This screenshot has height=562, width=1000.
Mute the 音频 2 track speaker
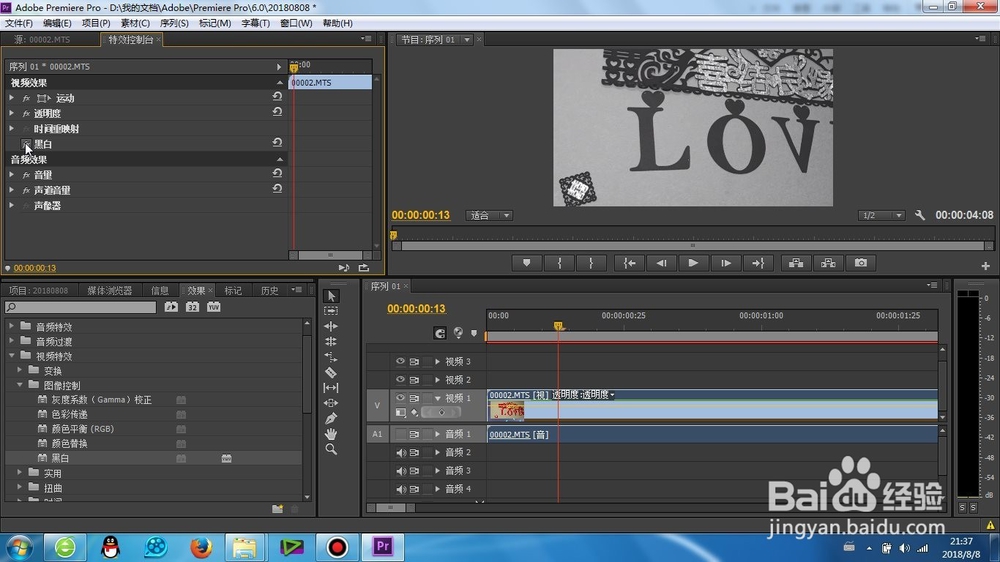tap(401, 452)
